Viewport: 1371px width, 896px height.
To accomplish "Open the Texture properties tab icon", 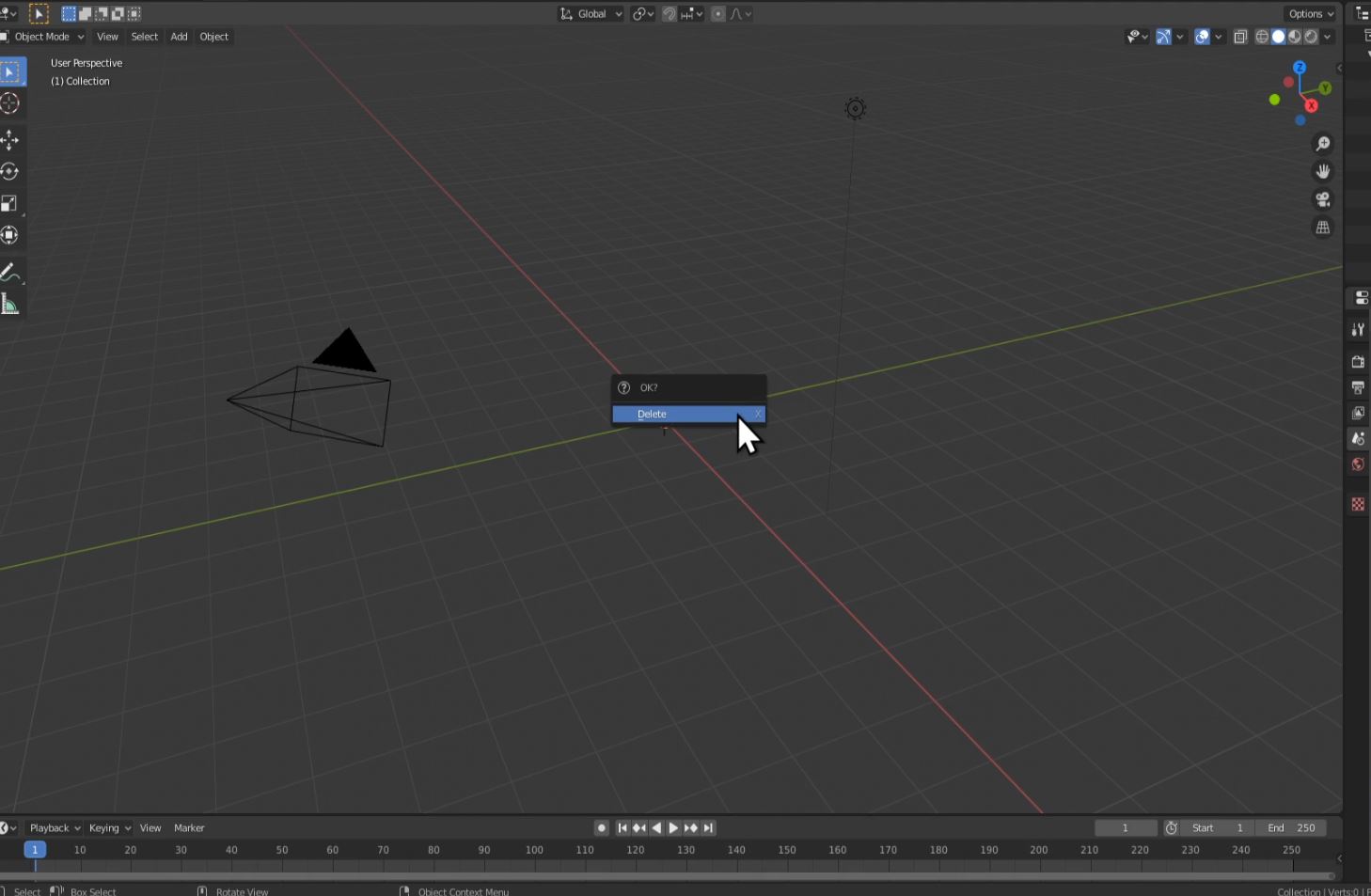I will [x=1358, y=505].
